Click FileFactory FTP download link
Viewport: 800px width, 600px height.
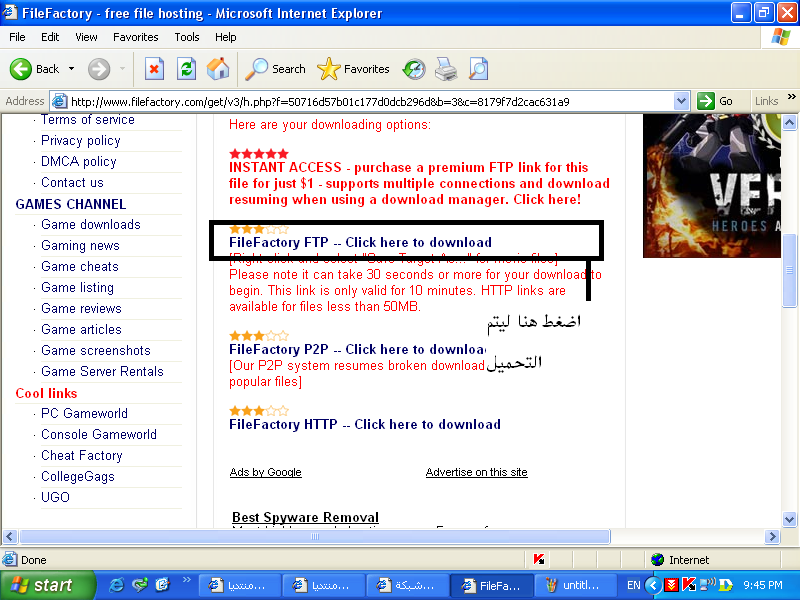tap(360, 242)
